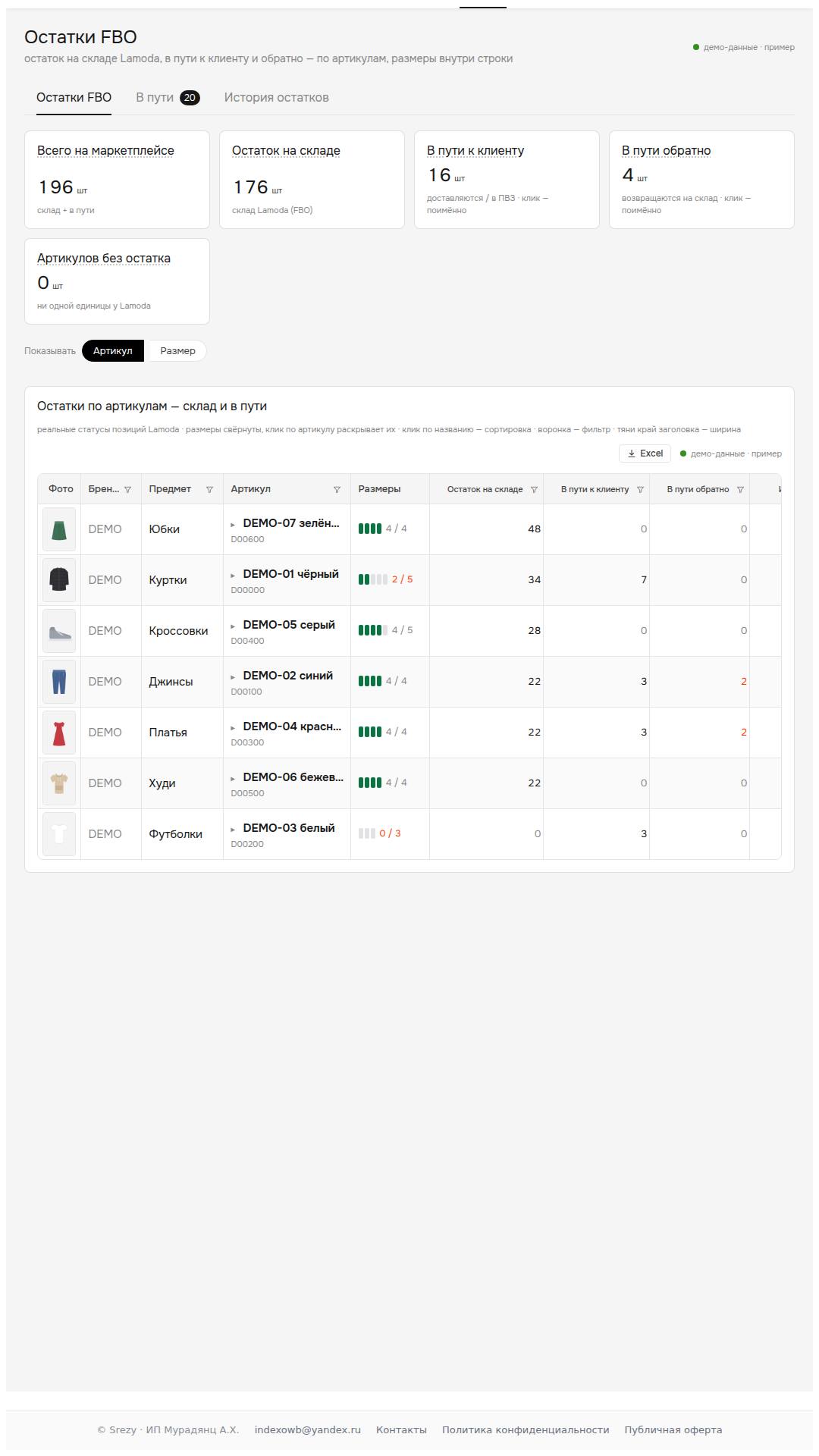Click the Excel download icon
819x1456 pixels.
click(x=632, y=453)
